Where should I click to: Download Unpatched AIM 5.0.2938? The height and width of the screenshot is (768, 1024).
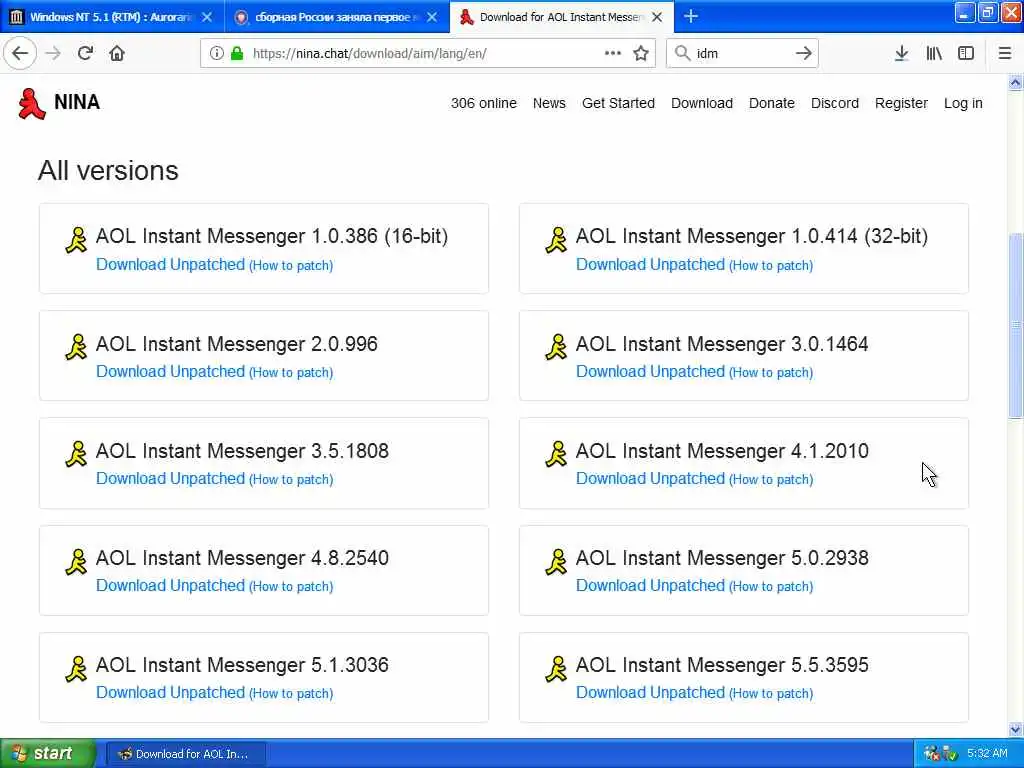tap(650, 586)
